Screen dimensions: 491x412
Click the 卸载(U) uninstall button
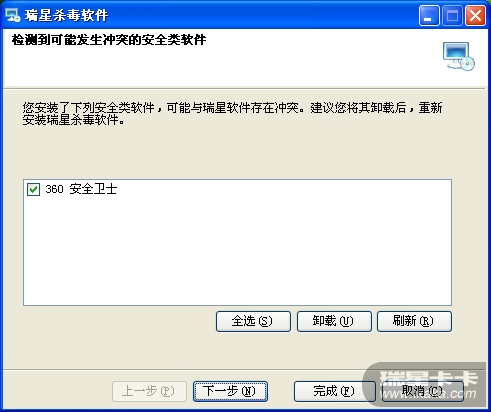tap(334, 321)
